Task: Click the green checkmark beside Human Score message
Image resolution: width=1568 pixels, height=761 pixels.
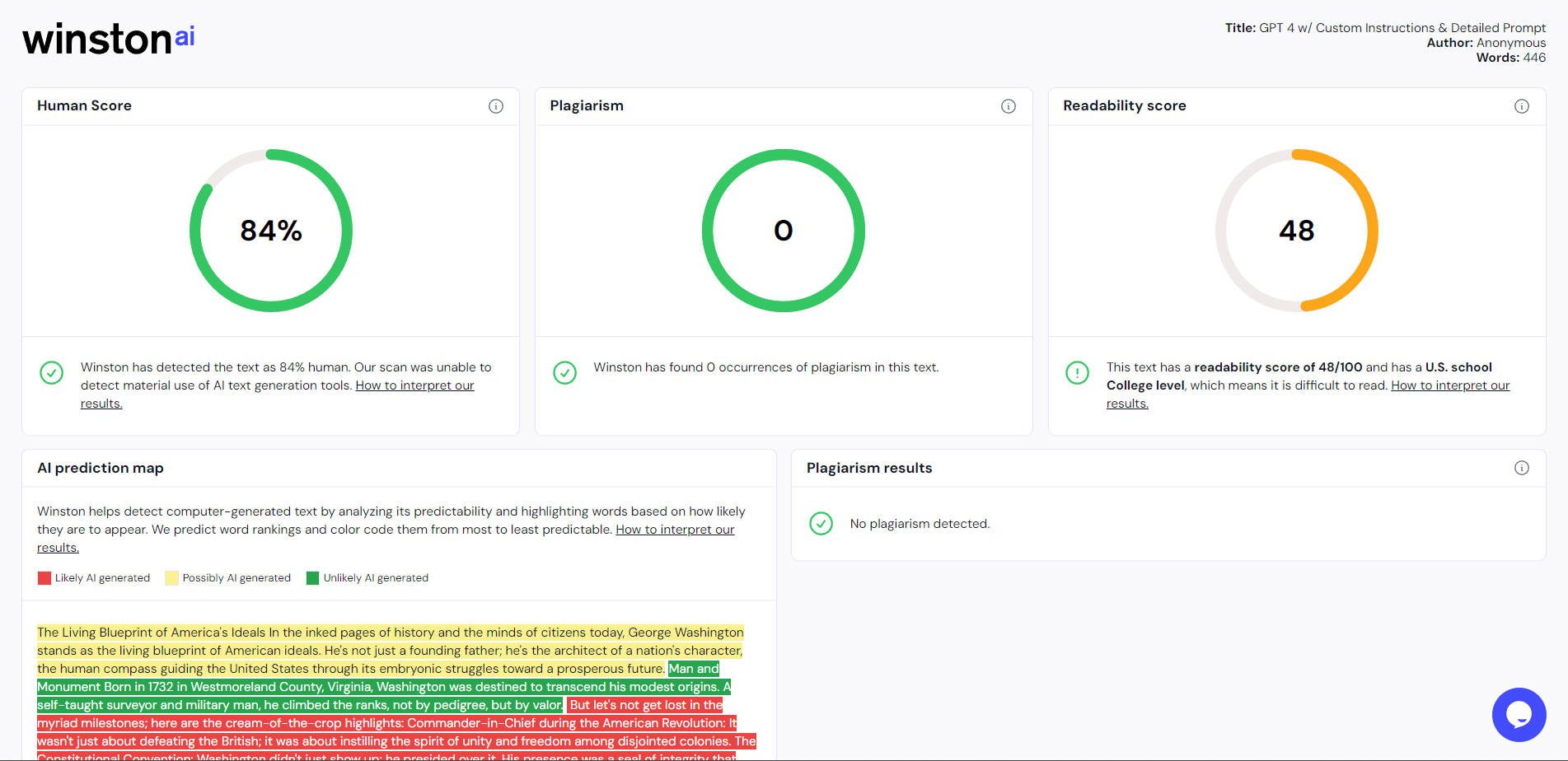Action: [52, 373]
